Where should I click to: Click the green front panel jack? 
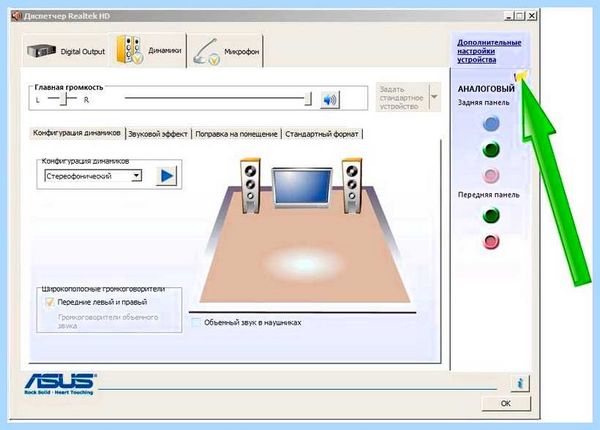491,215
